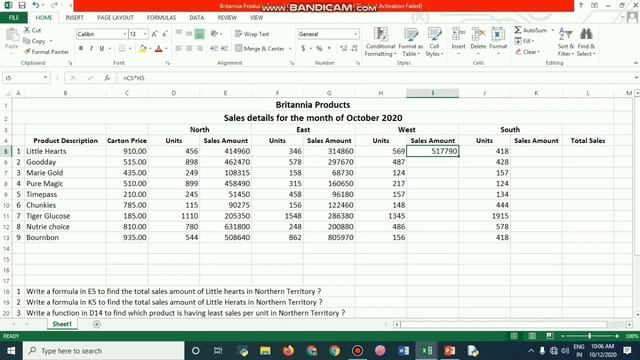The width and height of the screenshot is (640, 360).
Task: Toggle underline formatting
Action: tap(102, 49)
